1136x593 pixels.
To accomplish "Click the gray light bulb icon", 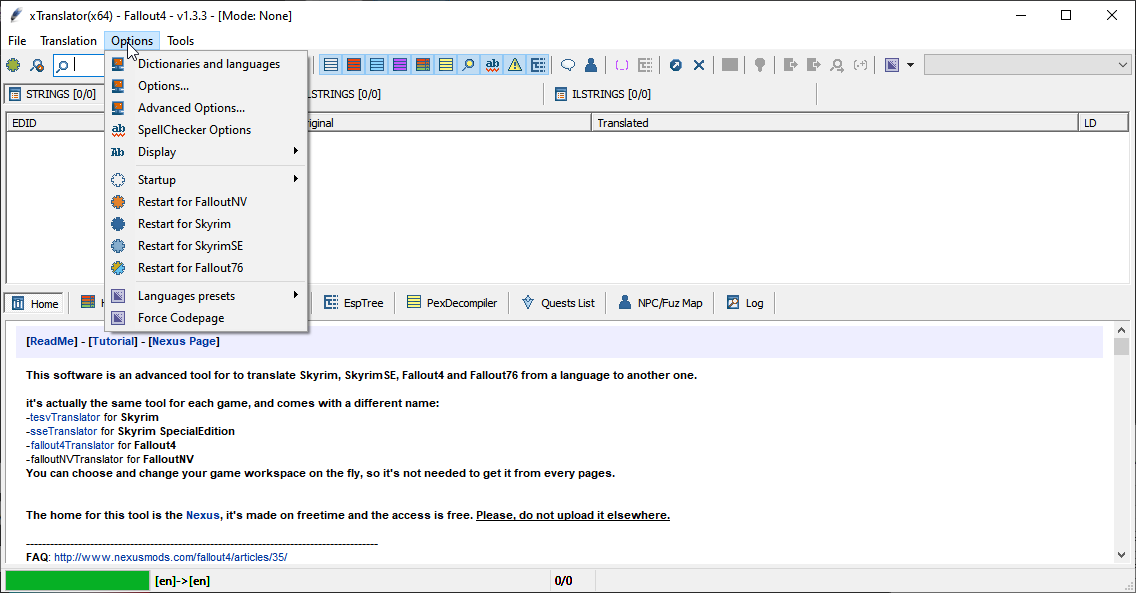I will click(x=760, y=65).
